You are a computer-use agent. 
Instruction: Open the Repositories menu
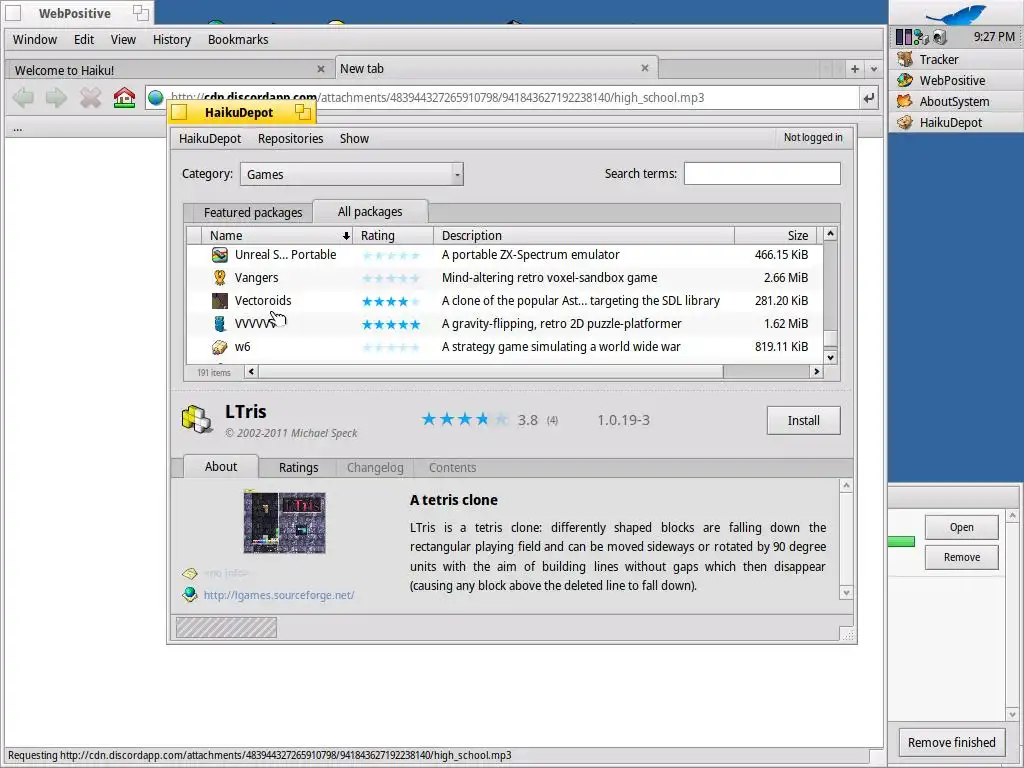(x=291, y=138)
